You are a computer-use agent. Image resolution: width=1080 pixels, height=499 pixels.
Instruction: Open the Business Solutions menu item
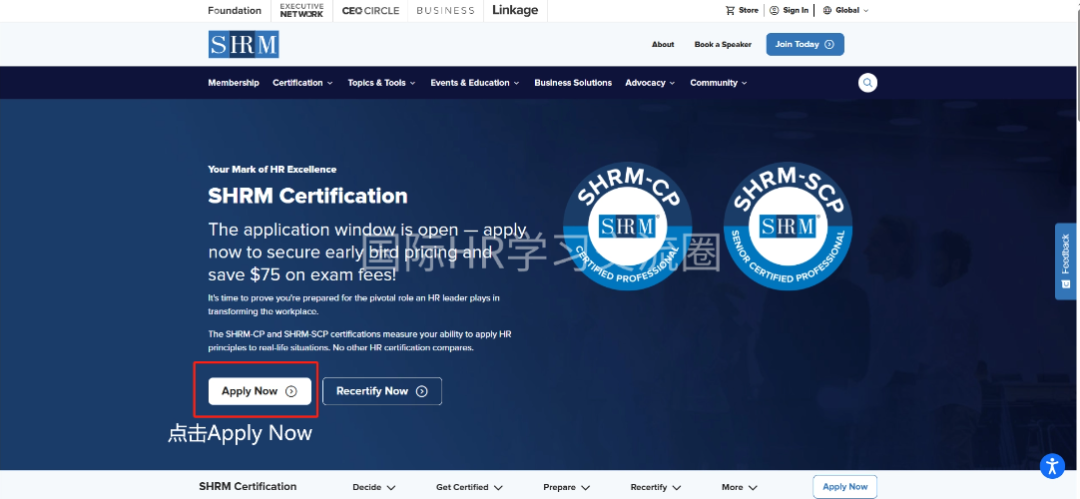(573, 83)
